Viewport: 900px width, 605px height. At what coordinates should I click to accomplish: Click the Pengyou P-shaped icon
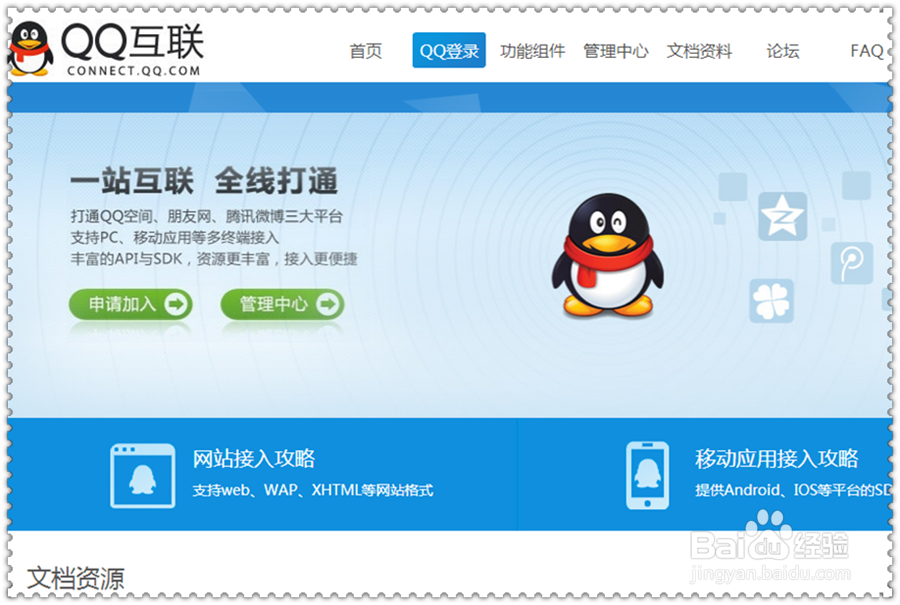click(x=852, y=263)
